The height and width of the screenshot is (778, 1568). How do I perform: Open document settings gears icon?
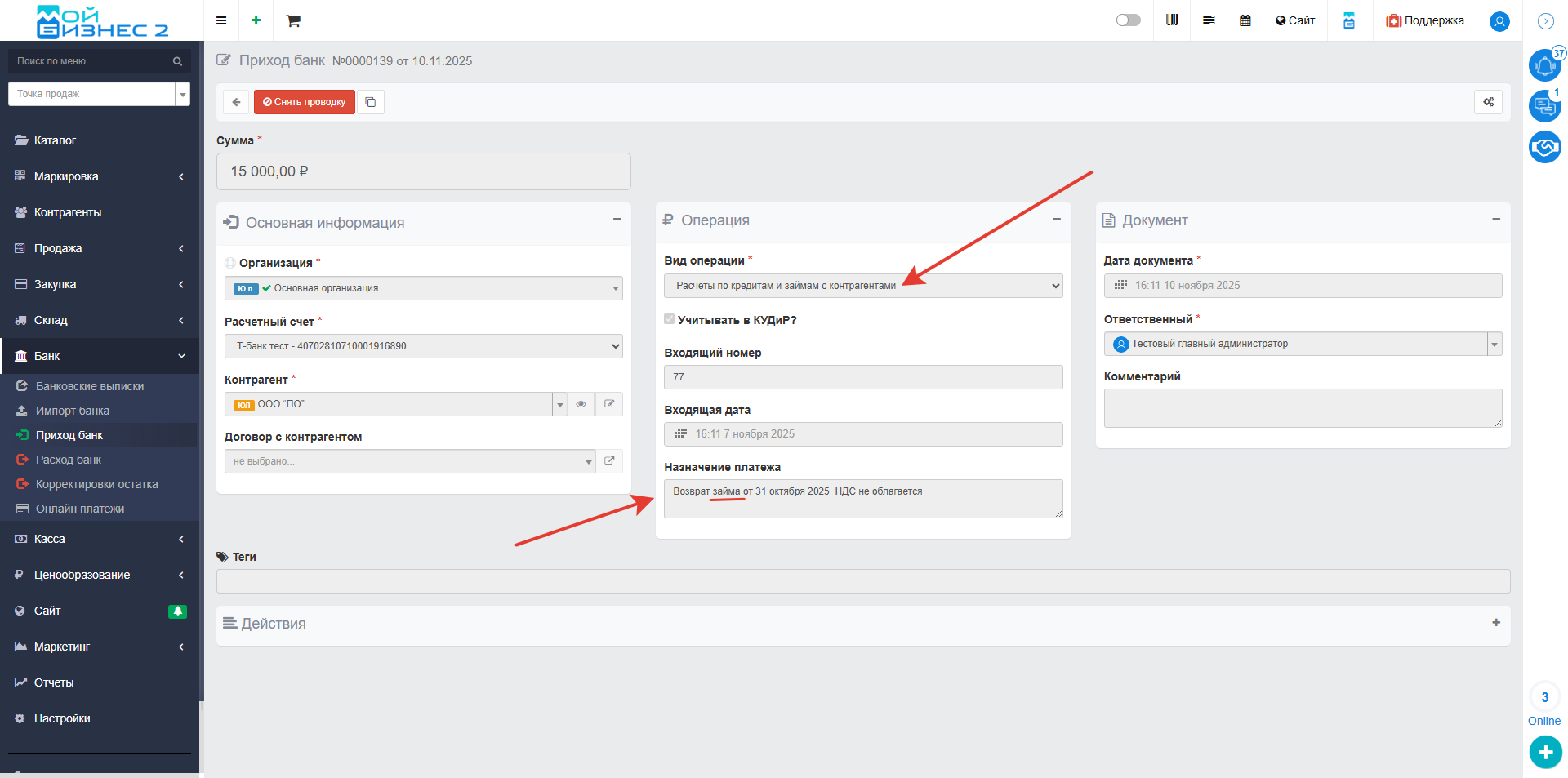1488,102
